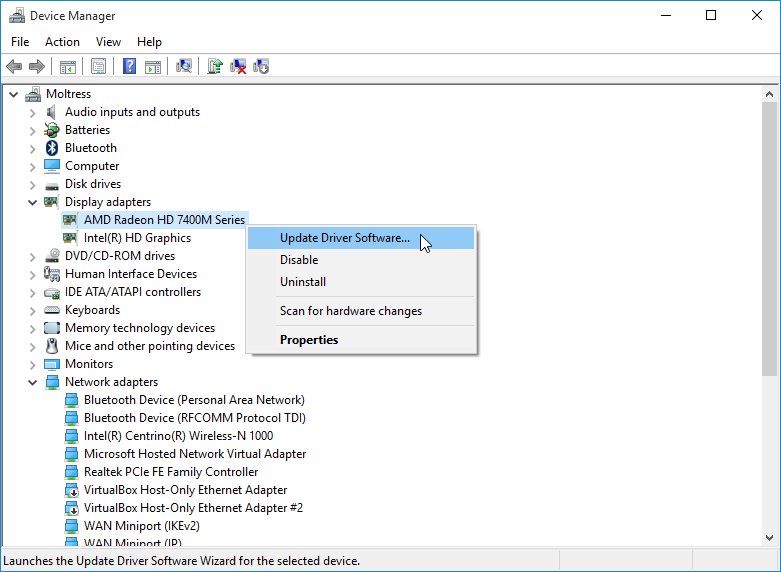The height and width of the screenshot is (572, 781).
Task: Click the scrollbar down arrow
Action: (x=769, y=538)
